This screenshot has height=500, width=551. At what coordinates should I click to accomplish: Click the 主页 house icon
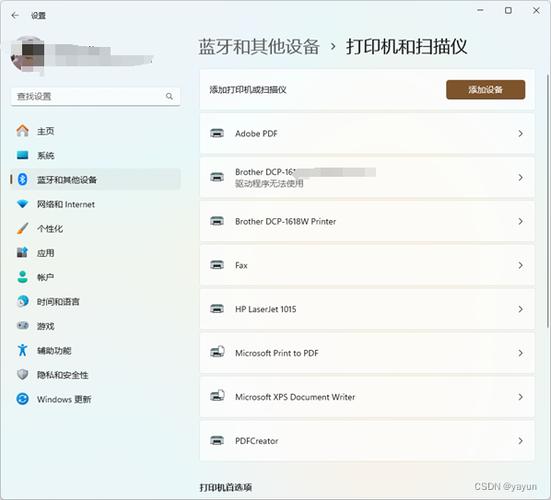point(22,131)
